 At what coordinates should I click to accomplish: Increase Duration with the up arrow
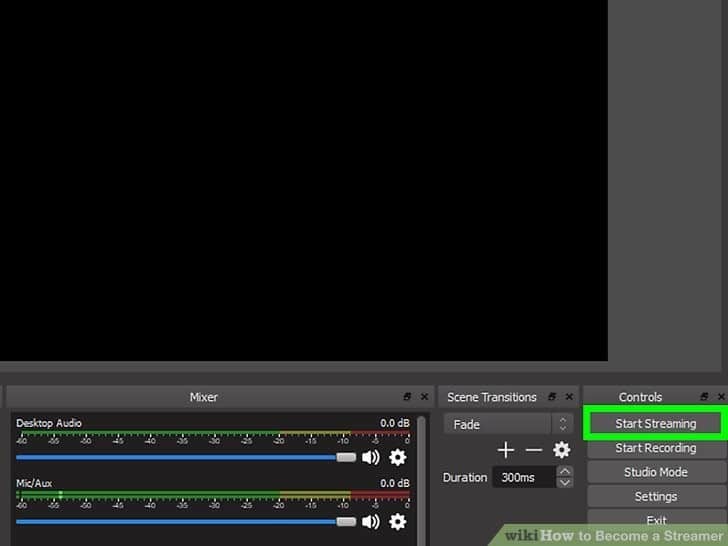point(565,471)
